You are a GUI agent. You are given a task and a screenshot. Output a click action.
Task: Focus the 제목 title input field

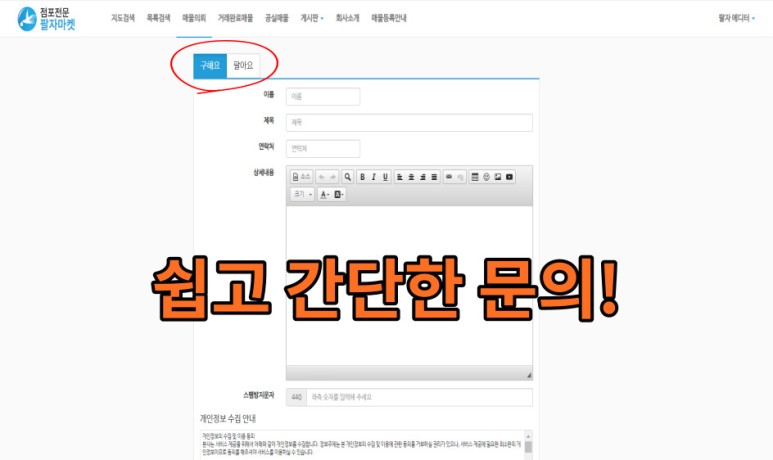pyautogui.click(x=409, y=122)
